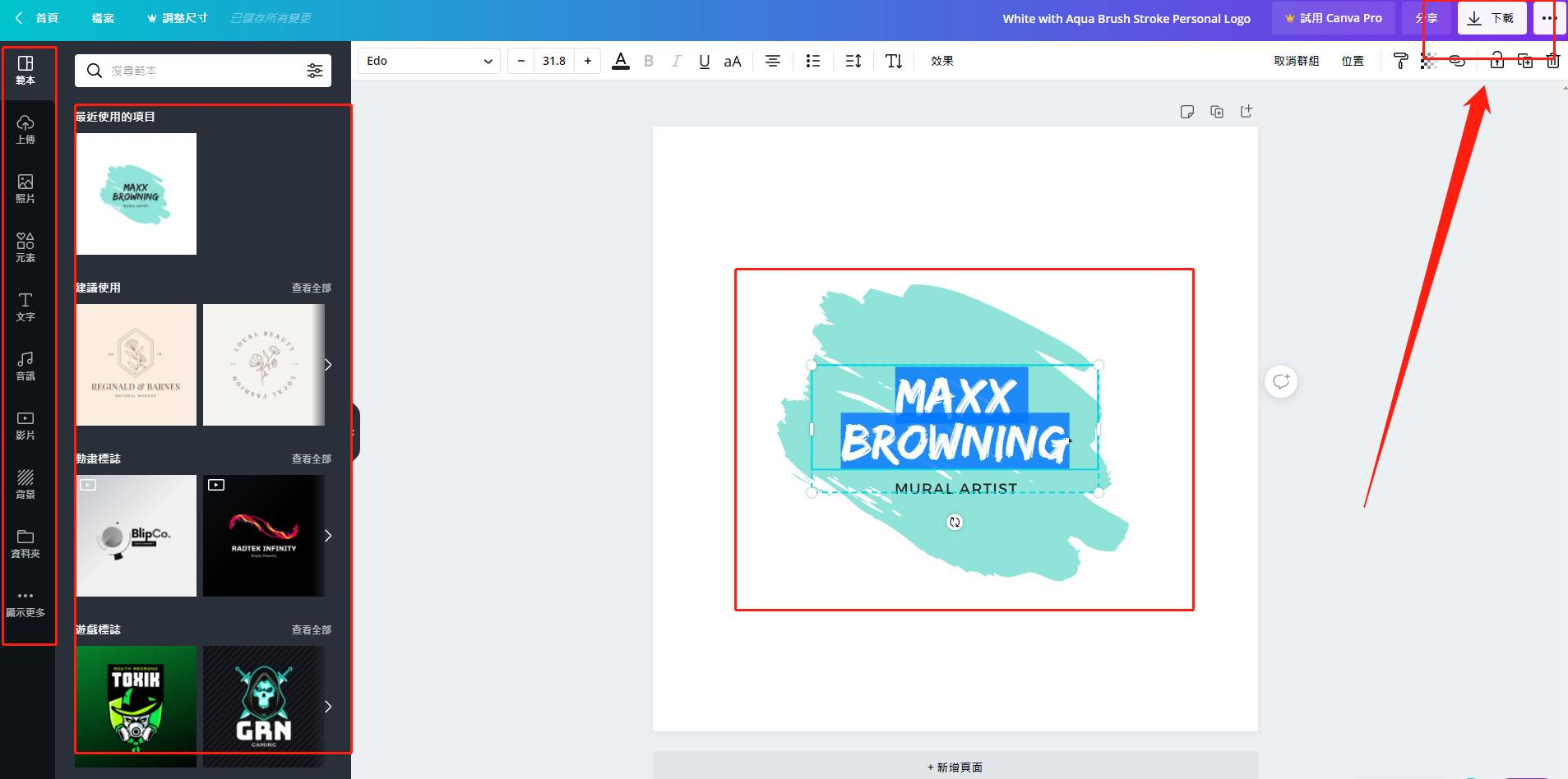This screenshot has height=779, width=1568.
Task: Open the 檔案 file menu
Action: click(x=103, y=18)
